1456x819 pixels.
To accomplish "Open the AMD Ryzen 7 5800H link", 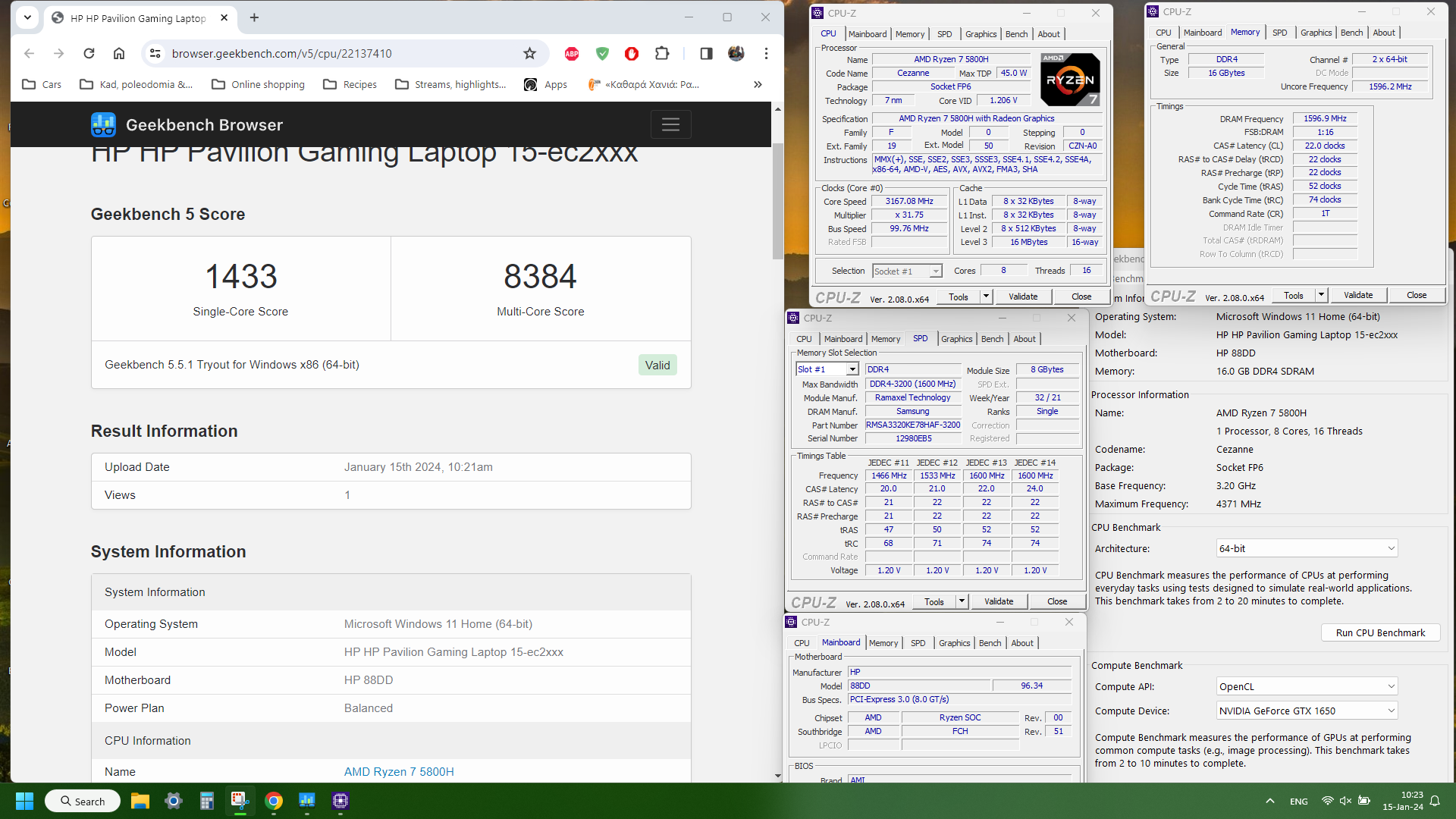I will tap(399, 771).
